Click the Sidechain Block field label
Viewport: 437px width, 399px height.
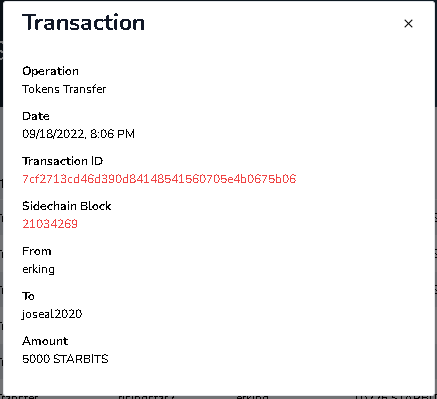(x=67, y=206)
